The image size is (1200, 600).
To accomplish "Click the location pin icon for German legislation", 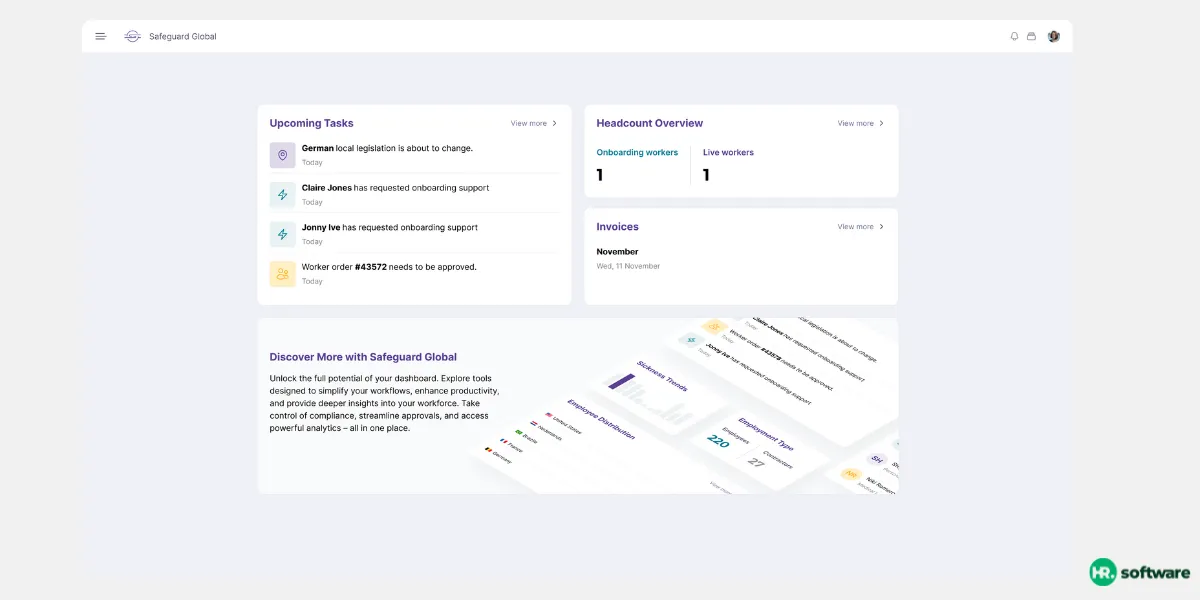I will [x=282, y=155].
